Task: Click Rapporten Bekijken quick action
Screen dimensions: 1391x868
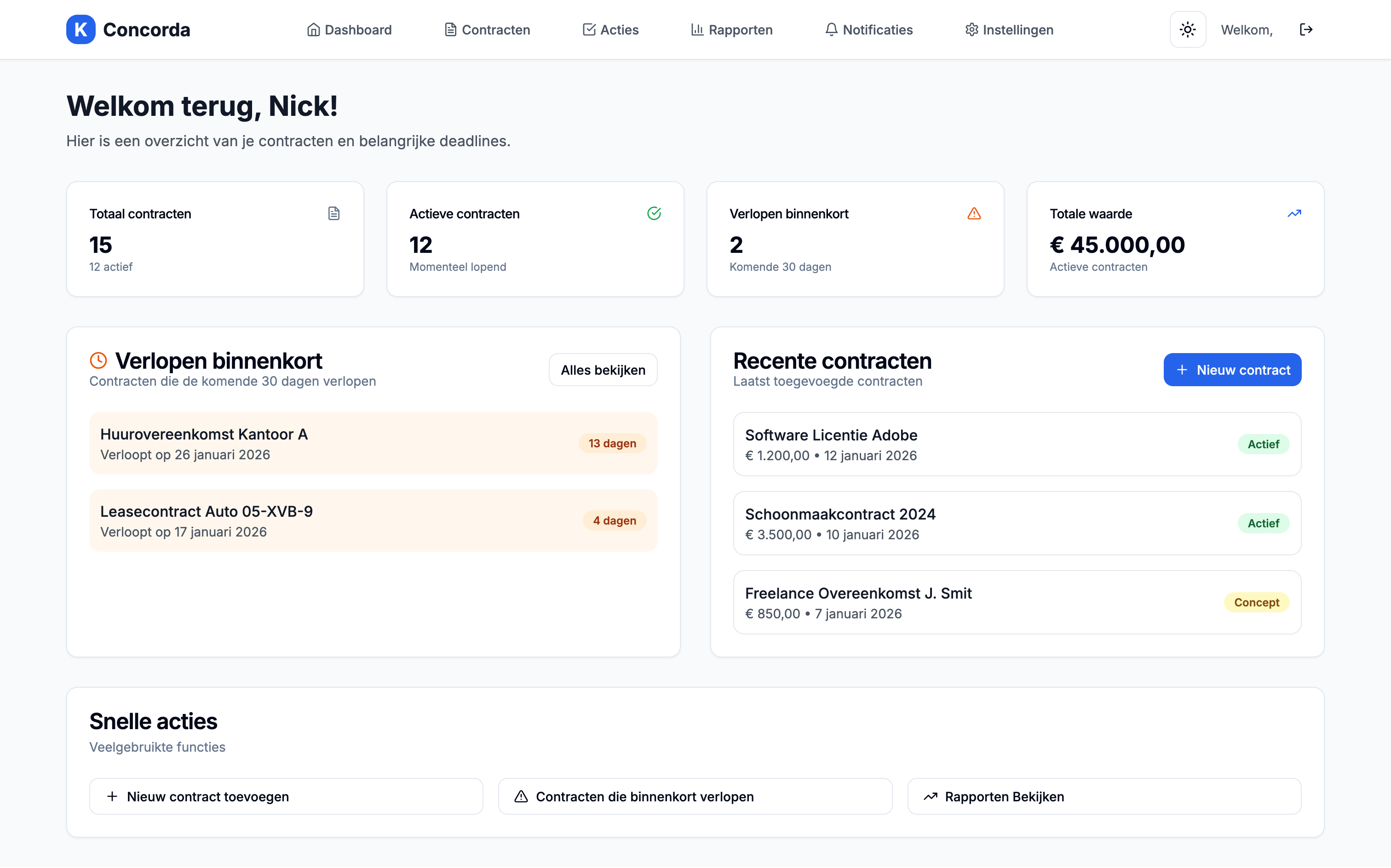Action: pyautogui.click(x=1103, y=796)
